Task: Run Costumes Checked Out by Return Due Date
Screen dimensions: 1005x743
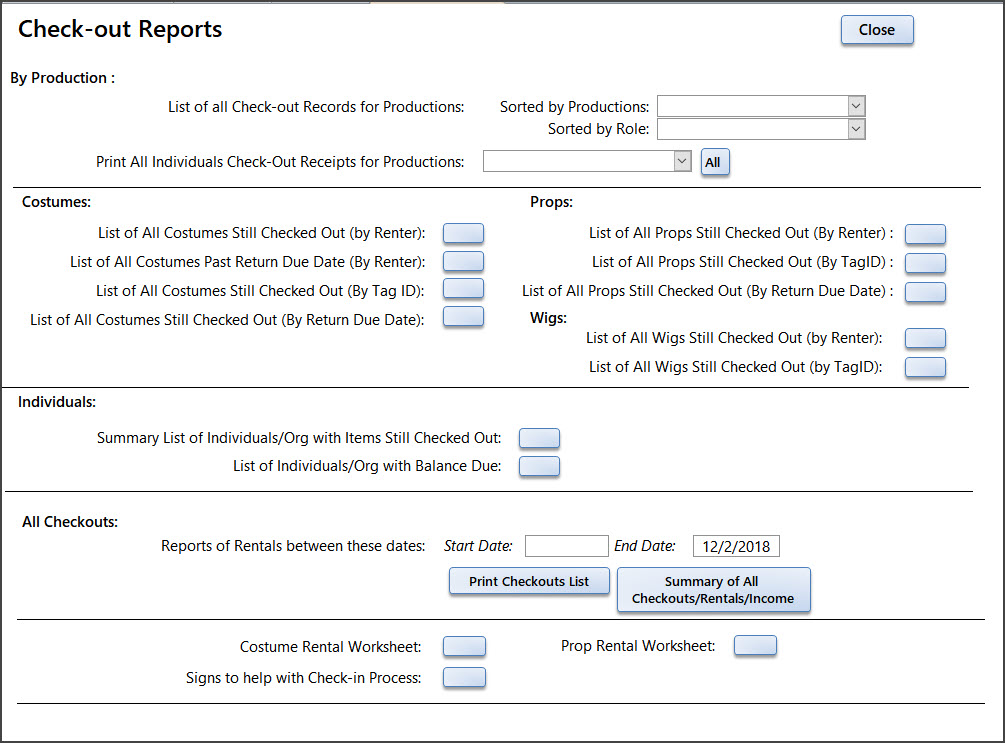Action: (463, 317)
